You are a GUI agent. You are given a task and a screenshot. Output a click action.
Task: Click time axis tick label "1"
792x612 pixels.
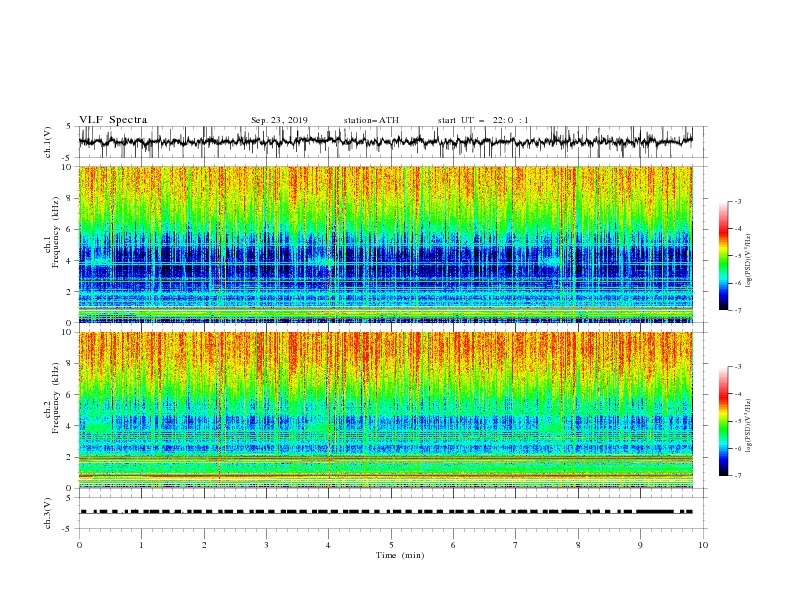(x=141, y=545)
